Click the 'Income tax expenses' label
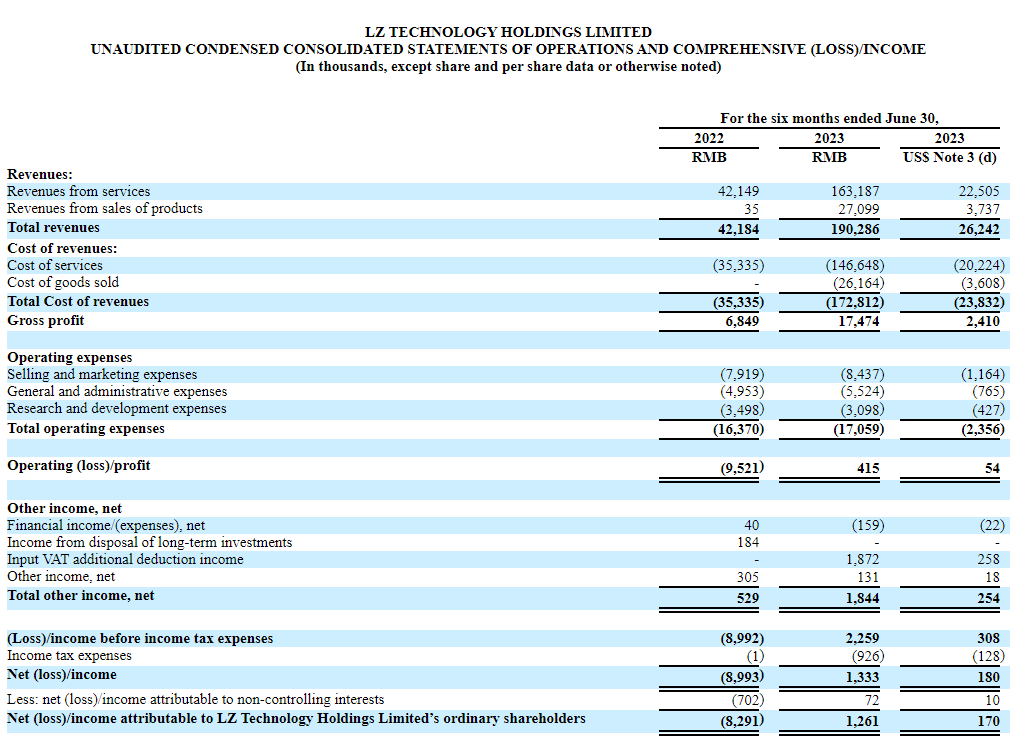The image size is (1011, 741). (x=69, y=655)
